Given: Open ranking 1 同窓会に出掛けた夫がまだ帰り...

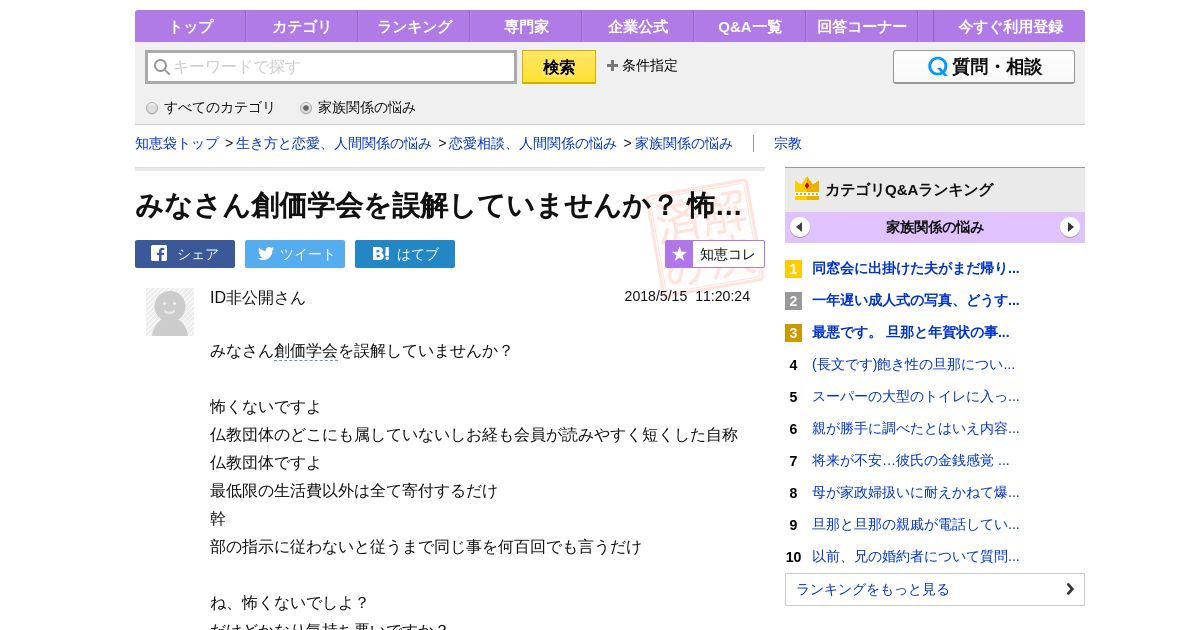Looking at the screenshot, I should (916, 268).
